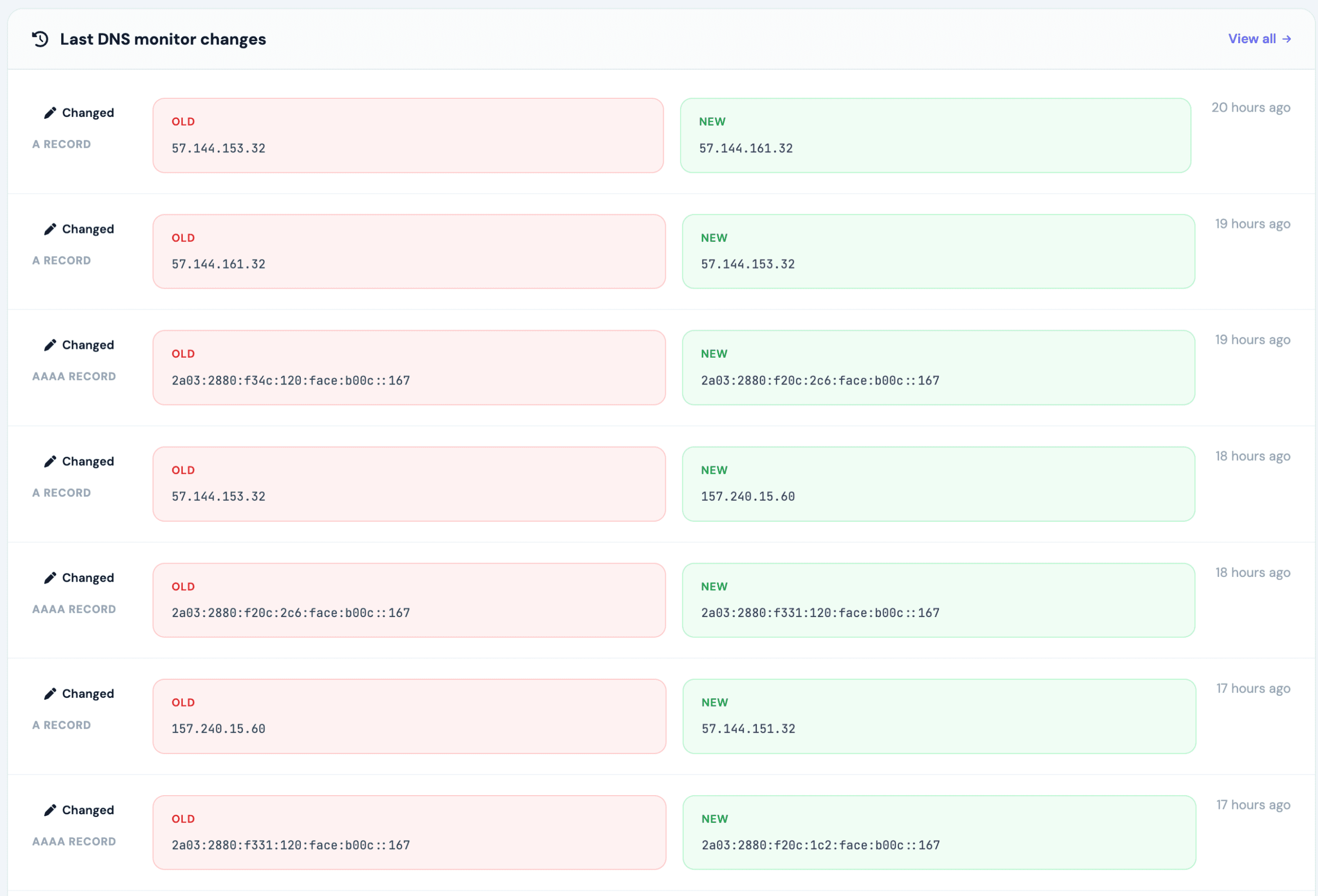The width and height of the screenshot is (1318, 896).
Task: Click the NEW box with 2a03:2880:f20c:1c2:face:b00c::167
Action: click(x=938, y=832)
